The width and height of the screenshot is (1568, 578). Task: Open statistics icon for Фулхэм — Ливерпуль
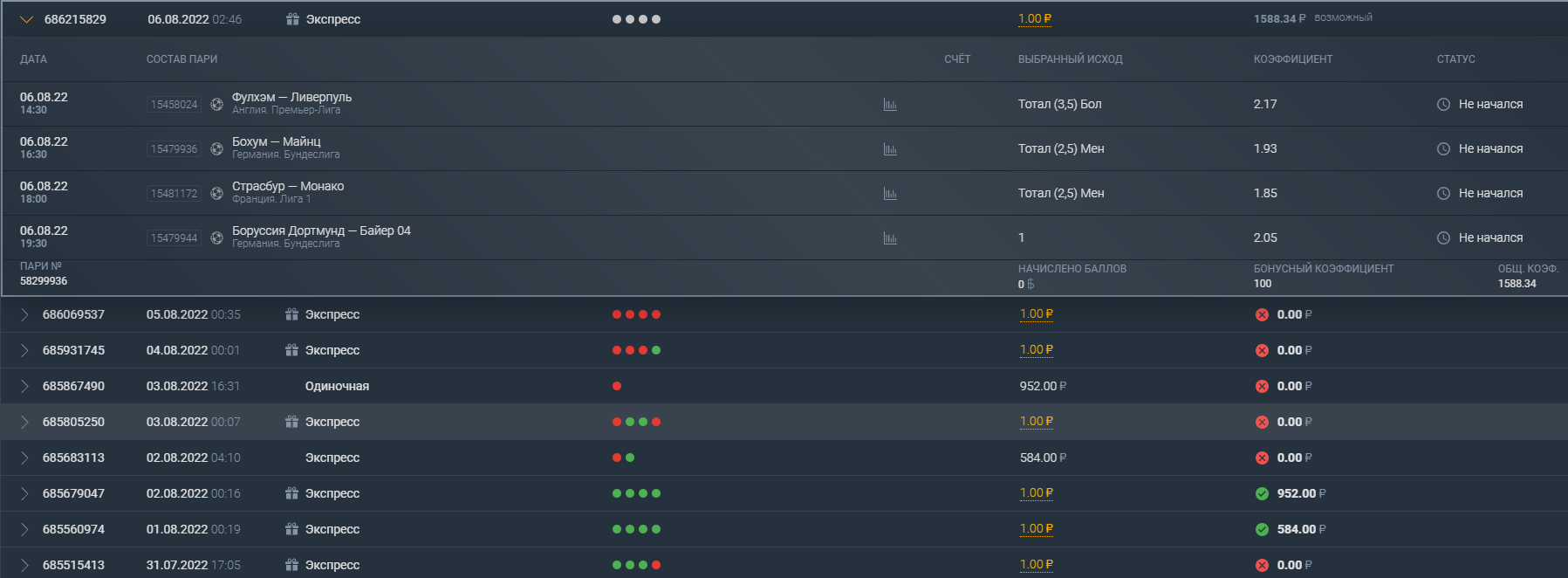click(x=890, y=105)
